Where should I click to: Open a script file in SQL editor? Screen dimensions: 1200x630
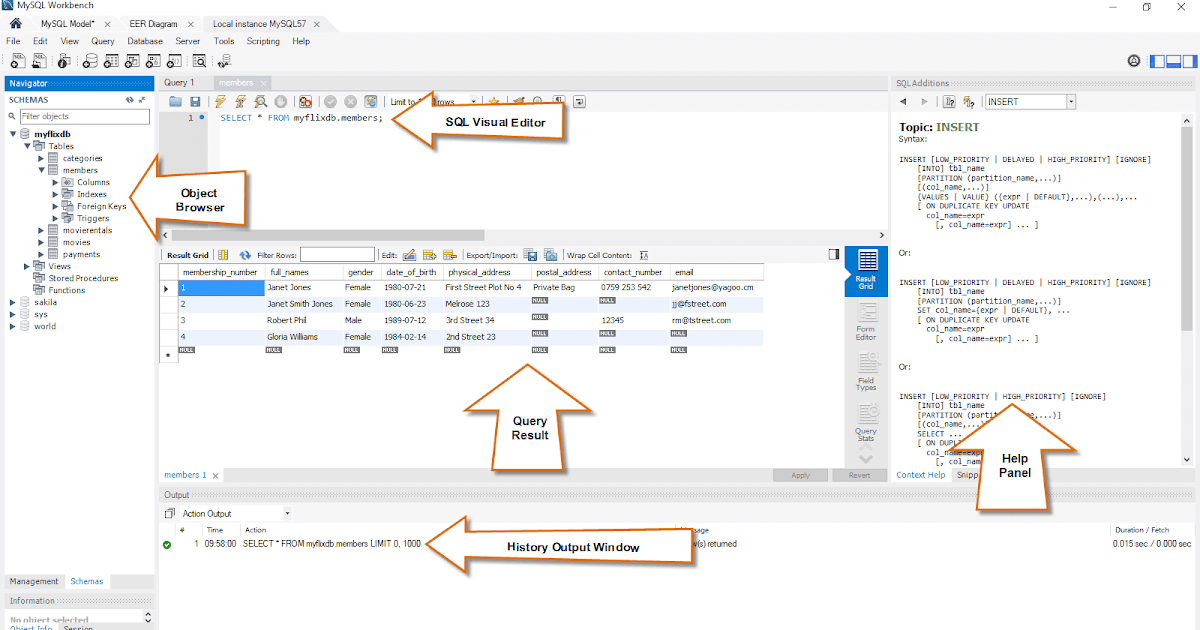point(175,102)
